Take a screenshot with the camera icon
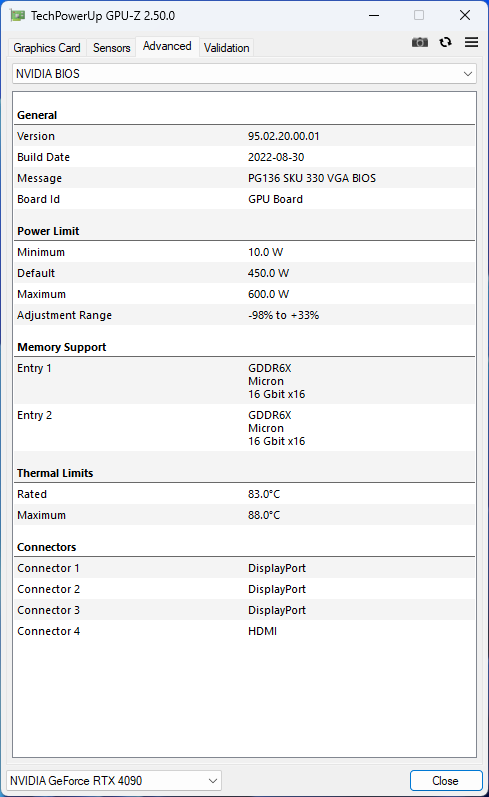Screen dimensions: 489x797 tap(419, 42)
